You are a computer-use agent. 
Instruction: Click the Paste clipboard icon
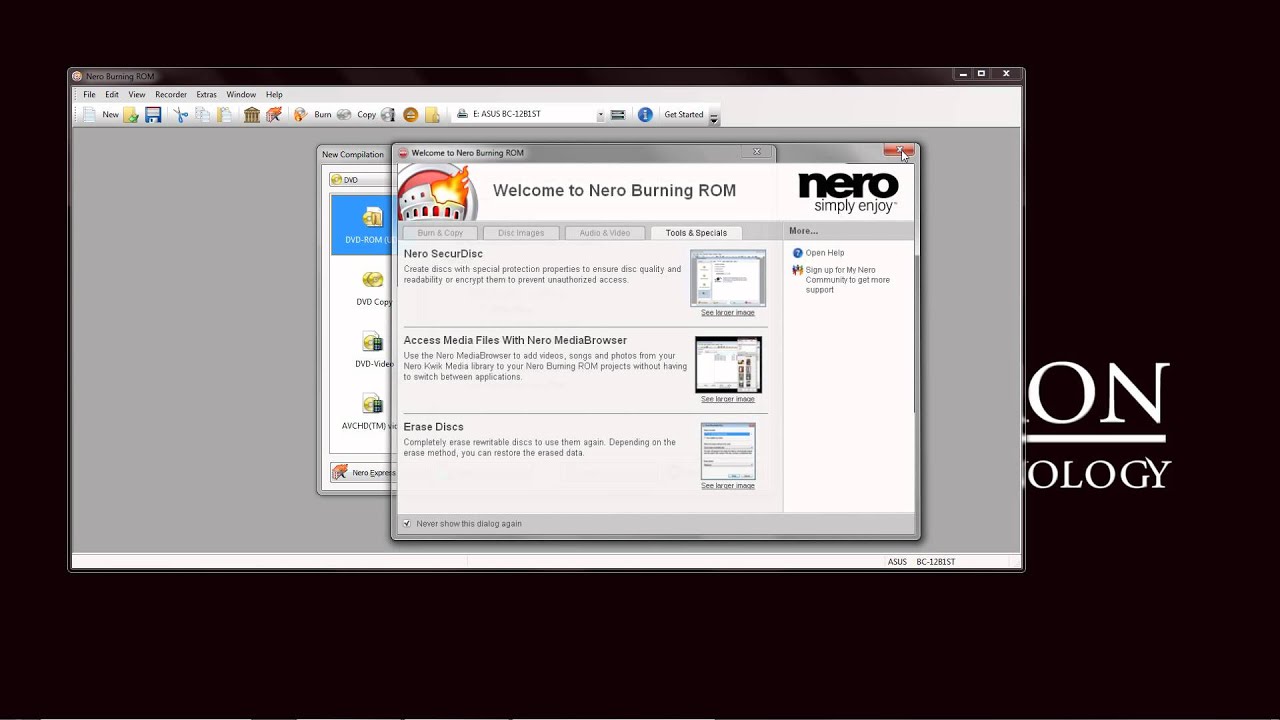pos(225,115)
